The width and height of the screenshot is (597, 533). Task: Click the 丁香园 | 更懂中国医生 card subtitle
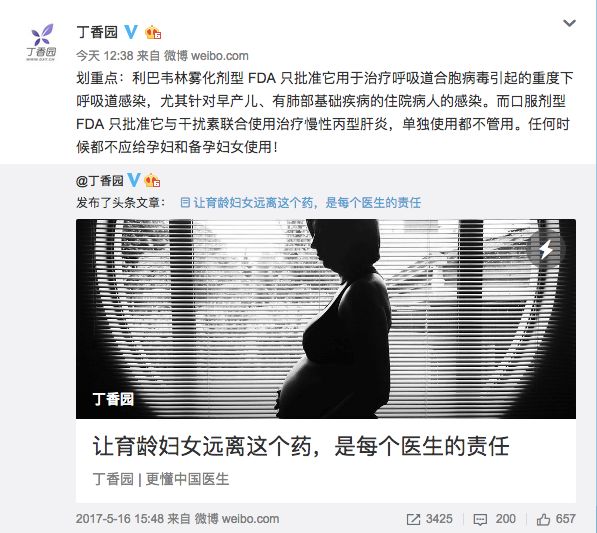pyautogui.click(x=161, y=479)
